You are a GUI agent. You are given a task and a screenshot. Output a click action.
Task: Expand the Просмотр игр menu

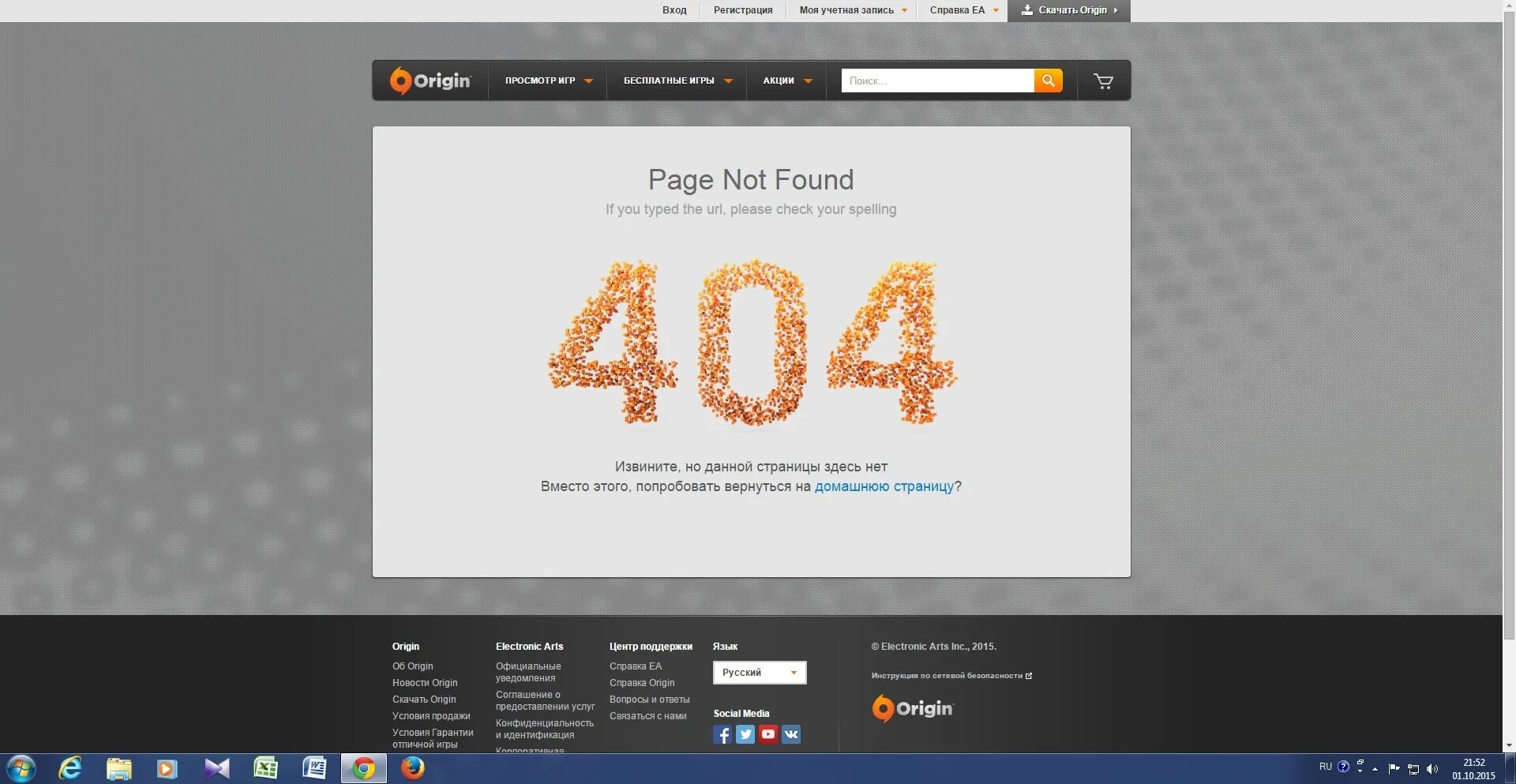tap(549, 81)
